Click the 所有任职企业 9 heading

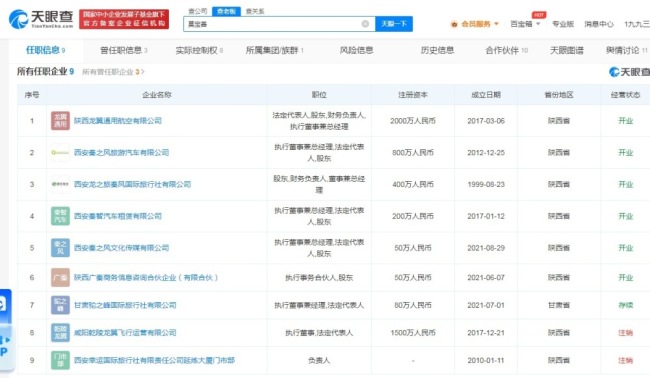pyautogui.click(x=45, y=72)
